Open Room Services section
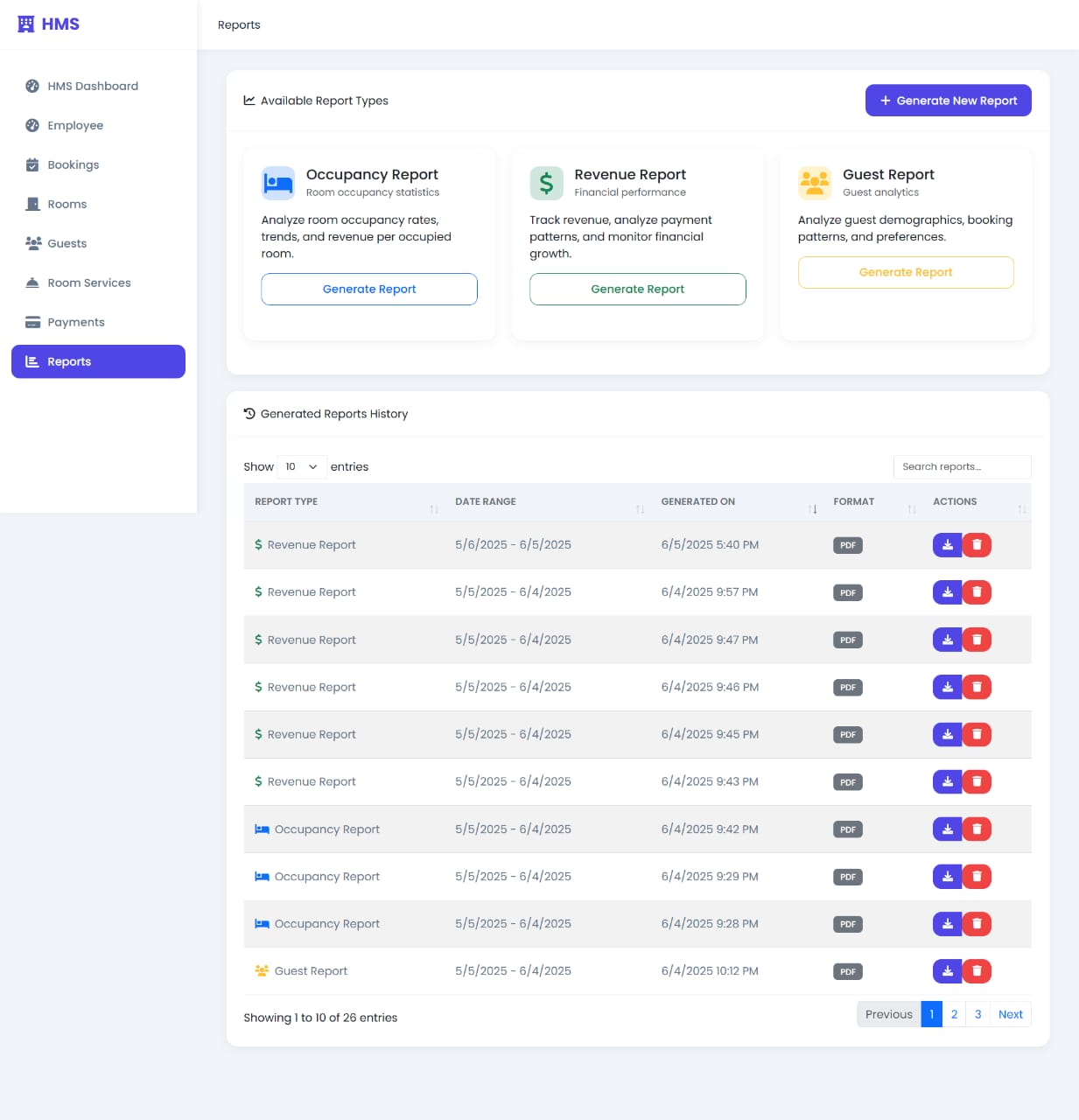 (x=98, y=283)
